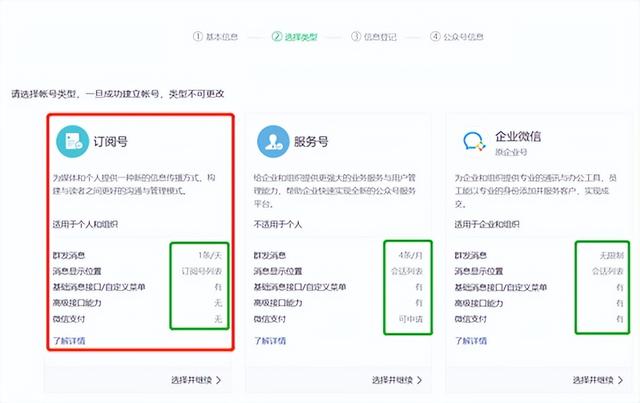Click the 企业微信 选择并继续 button
The height and width of the screenshot is (403, 640).
(x=598, y=380)
